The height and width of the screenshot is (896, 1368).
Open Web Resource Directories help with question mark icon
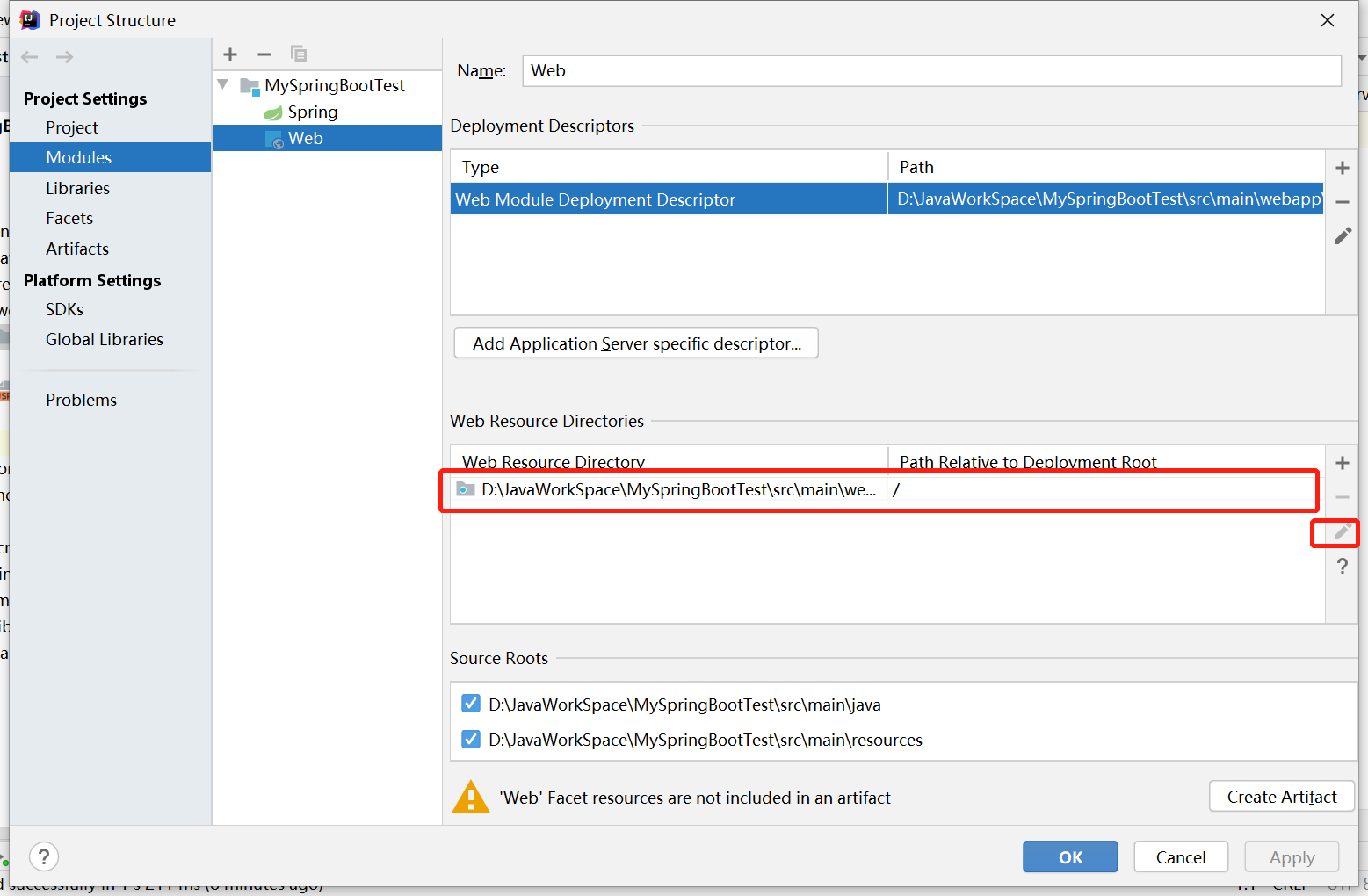pos(1342,566)
